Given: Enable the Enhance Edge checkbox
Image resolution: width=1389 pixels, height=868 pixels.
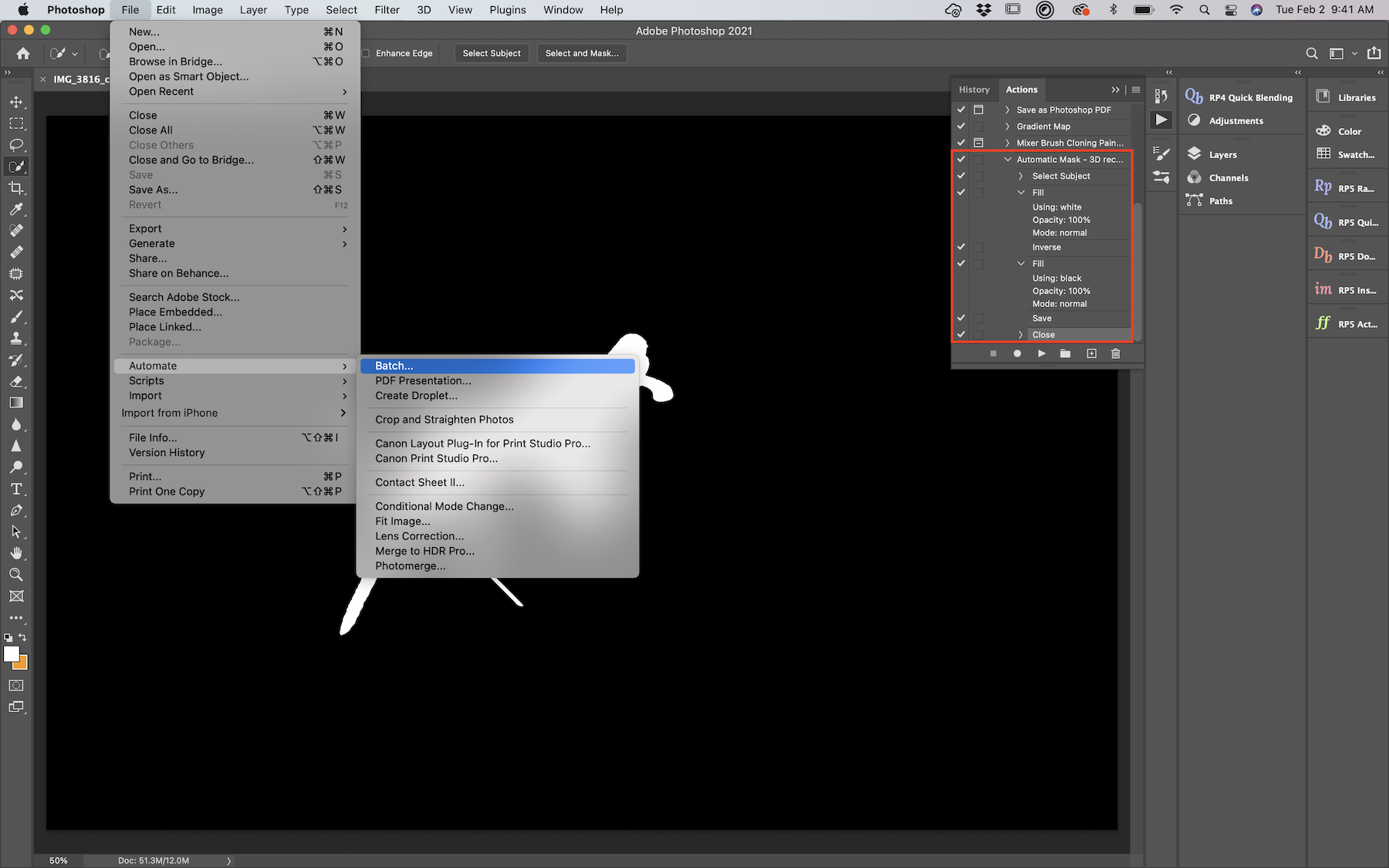Looking at the screenshot, I should click(367, 53).
